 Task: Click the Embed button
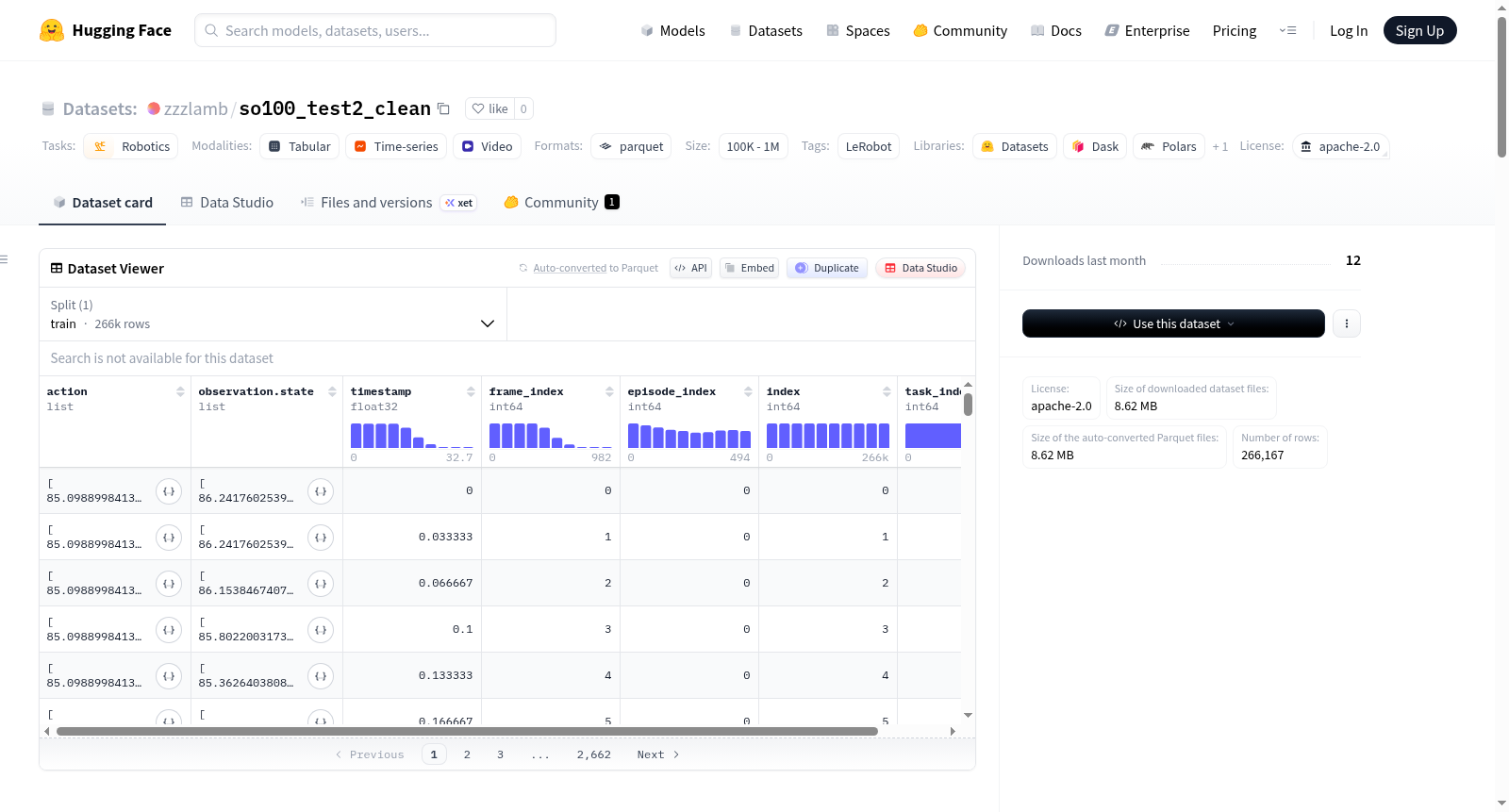[750, 268]
